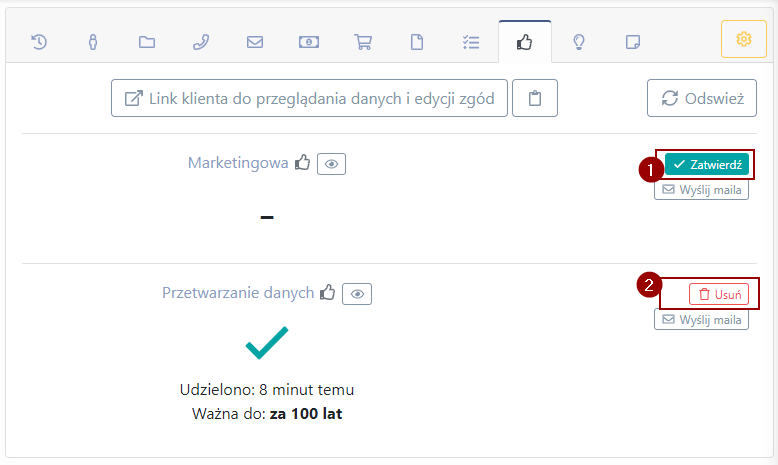Open the money payments tab
This screenshot has height=465, width=778.
click(309, 42)
